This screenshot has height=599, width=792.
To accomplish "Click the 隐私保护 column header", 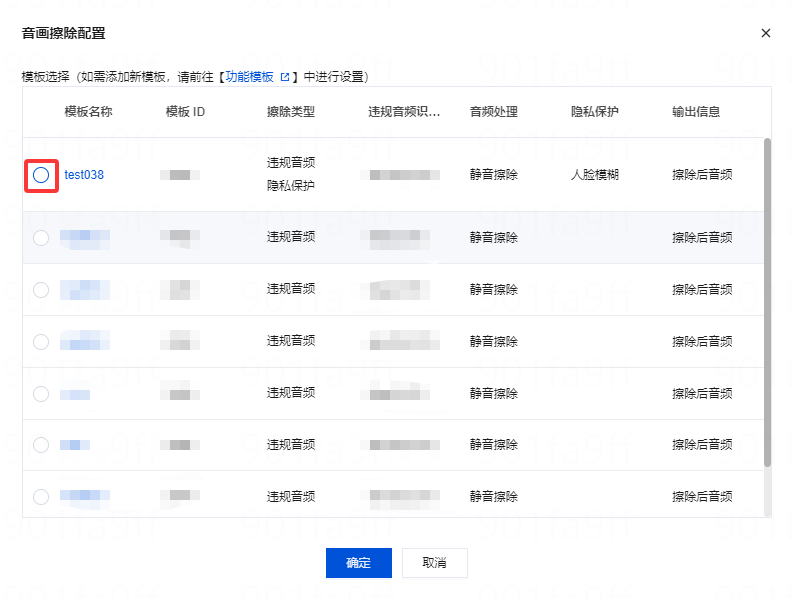I will 595,112.
